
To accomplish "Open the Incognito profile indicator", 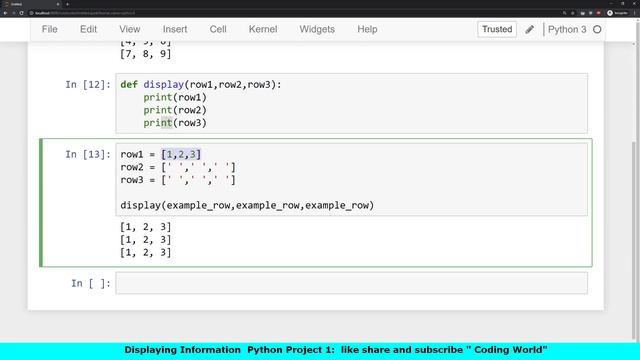I will tap(618, 13).
